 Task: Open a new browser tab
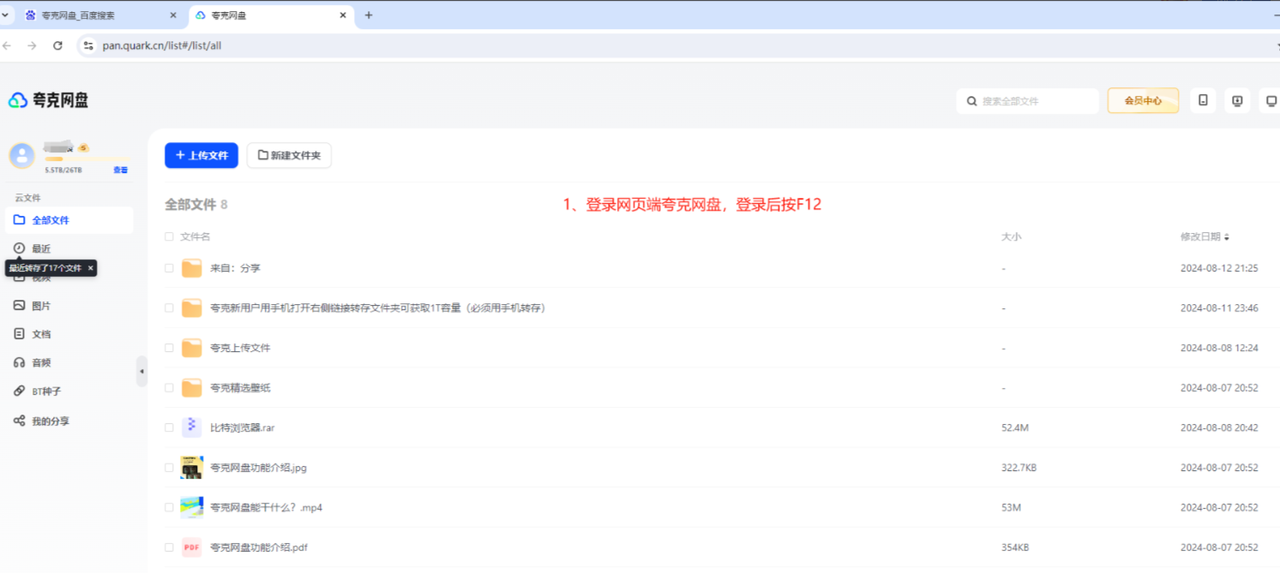pyautogui.click(x=368, y=16)
